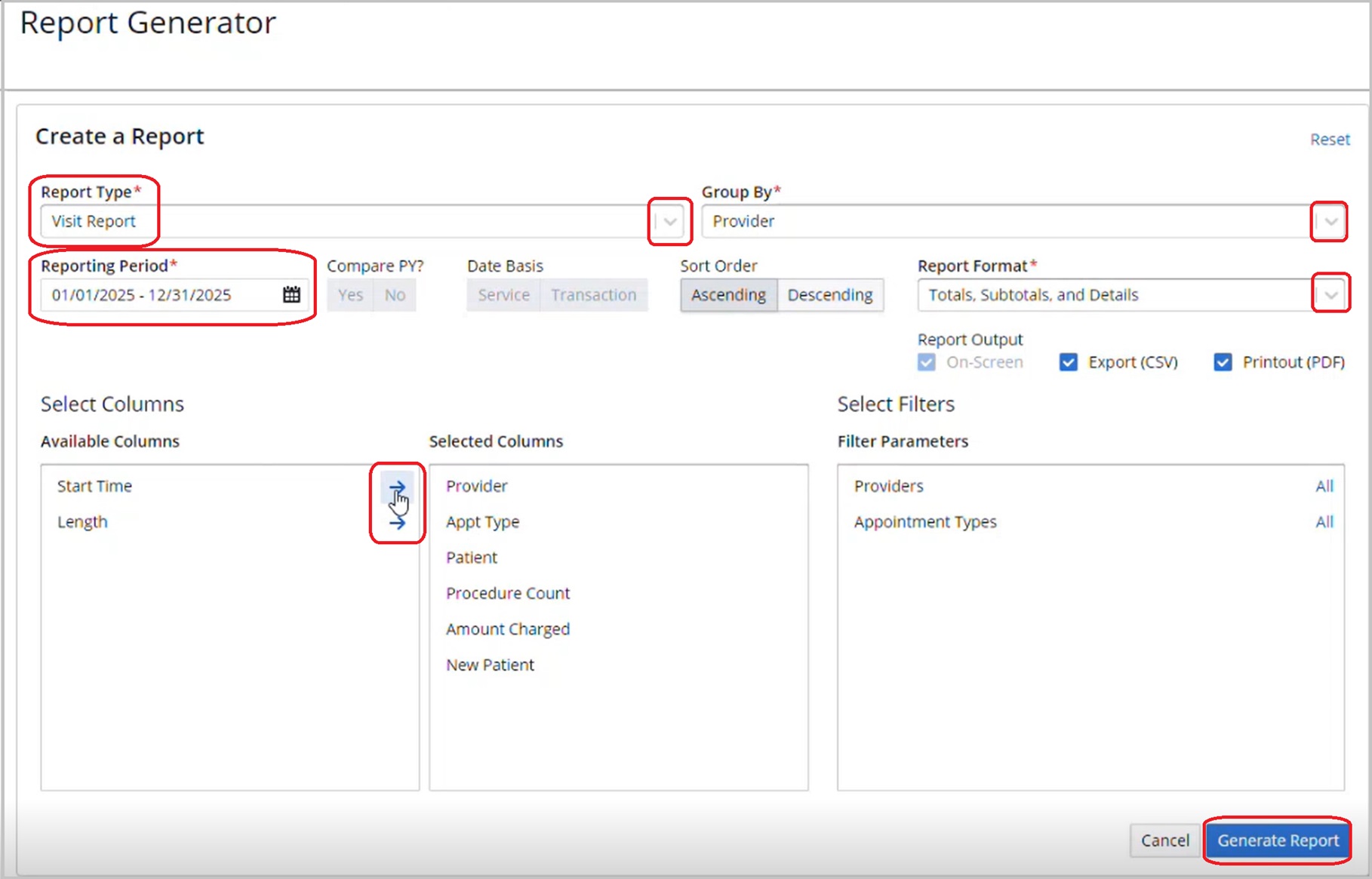Viewport: 1372px width, 879px height.
Task: Toggle the Export (CSV) checkbox
Action: click(x=1068, y=362)
